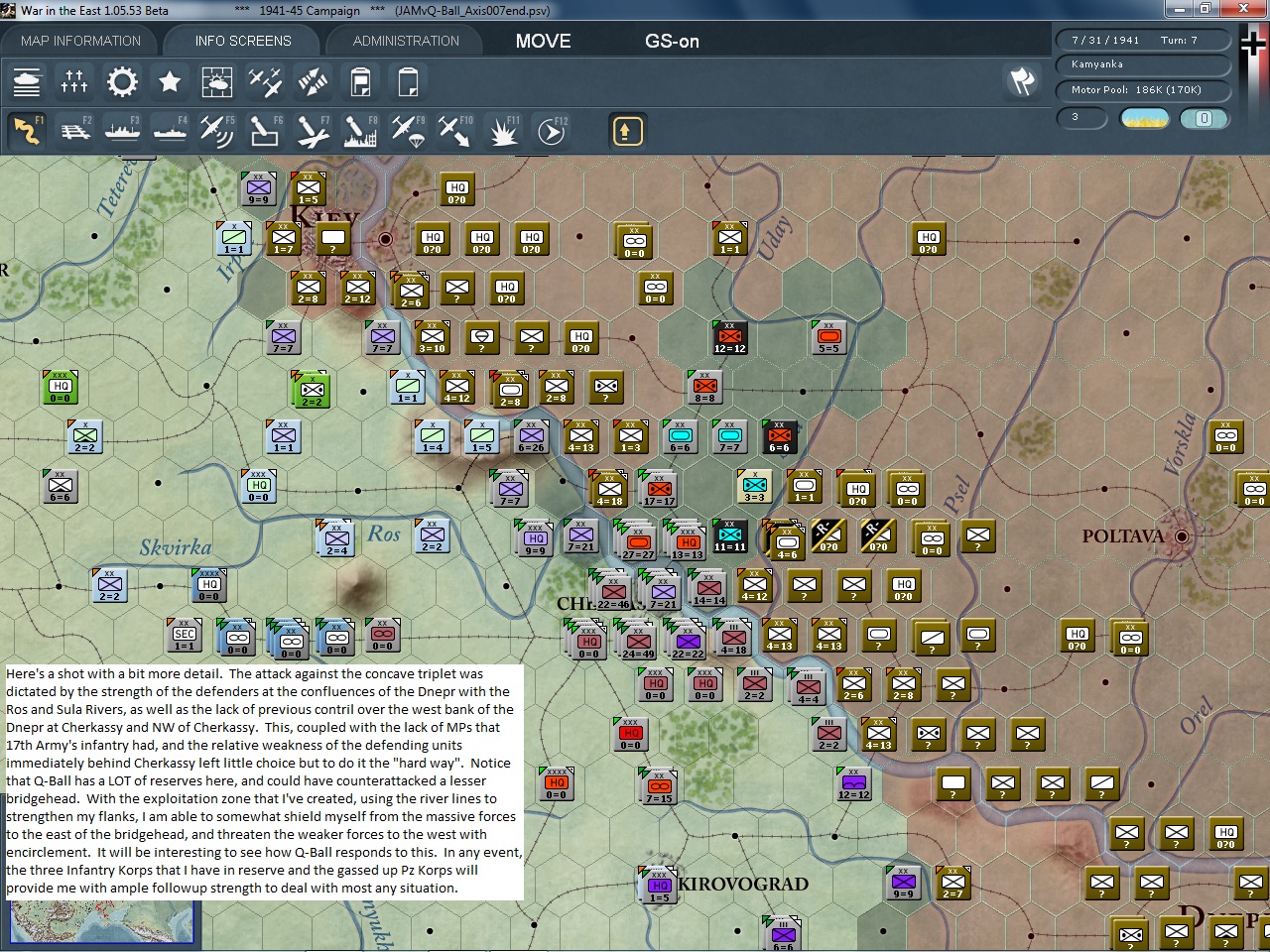This screenshot has height=952, width=1270.
Task: Click the end turn F12 icon
Action: pos(551,131)
